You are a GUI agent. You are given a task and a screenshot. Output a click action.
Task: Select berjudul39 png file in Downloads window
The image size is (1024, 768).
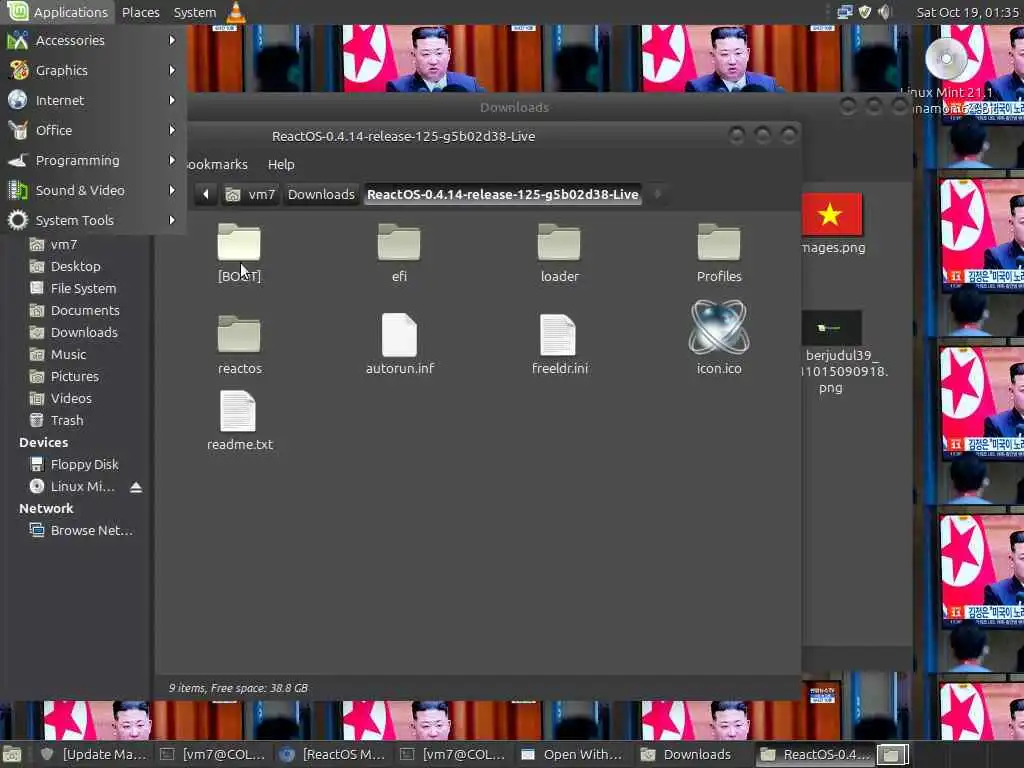832,353
